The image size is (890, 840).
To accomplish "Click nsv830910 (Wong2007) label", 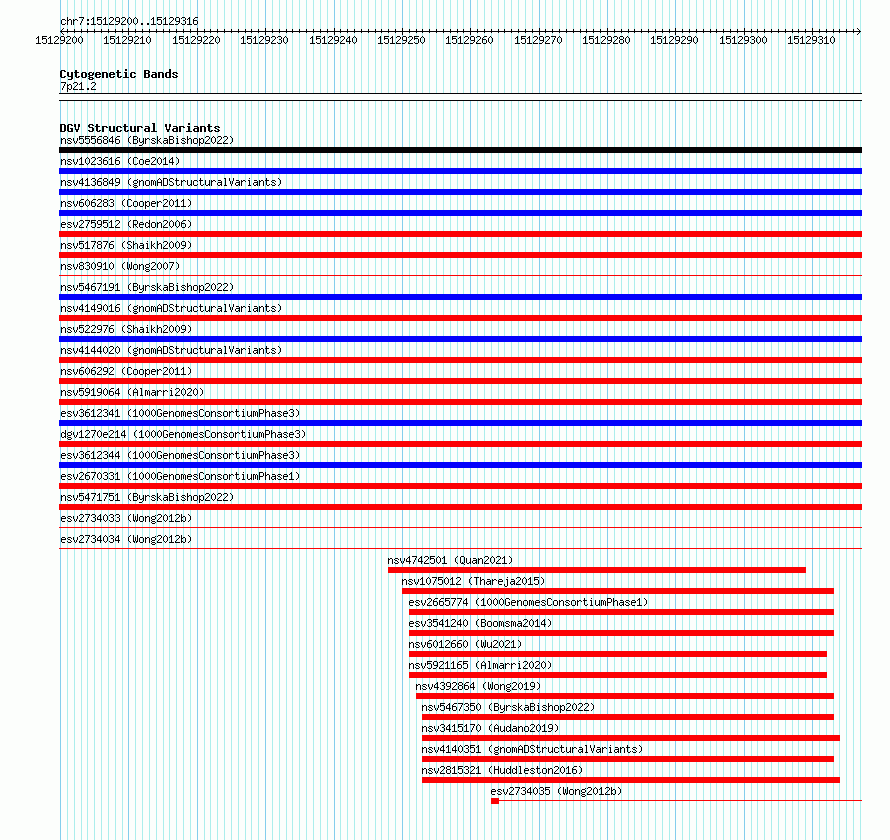I will [120, 266].
